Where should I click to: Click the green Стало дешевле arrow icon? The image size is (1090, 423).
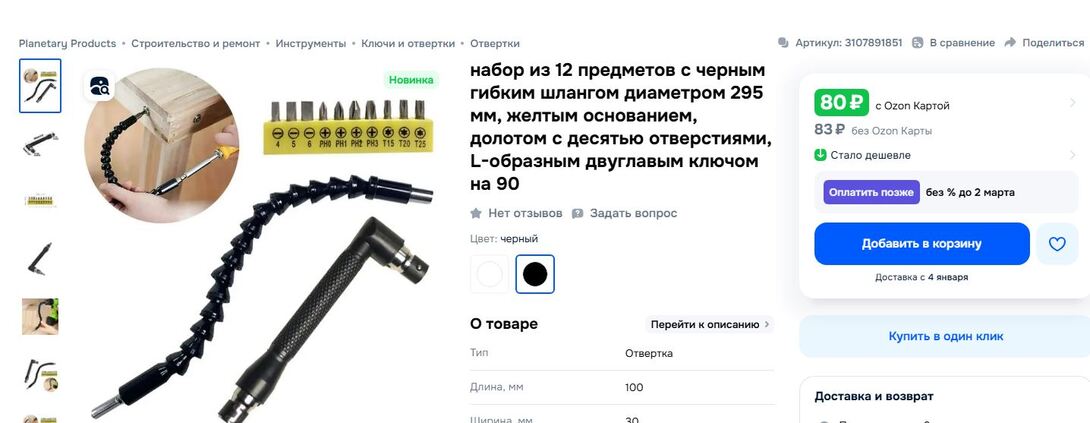(820, 155)
